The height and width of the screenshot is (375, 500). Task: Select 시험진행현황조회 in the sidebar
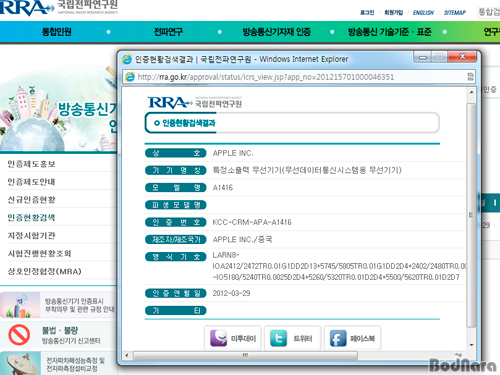click(39, 254)
